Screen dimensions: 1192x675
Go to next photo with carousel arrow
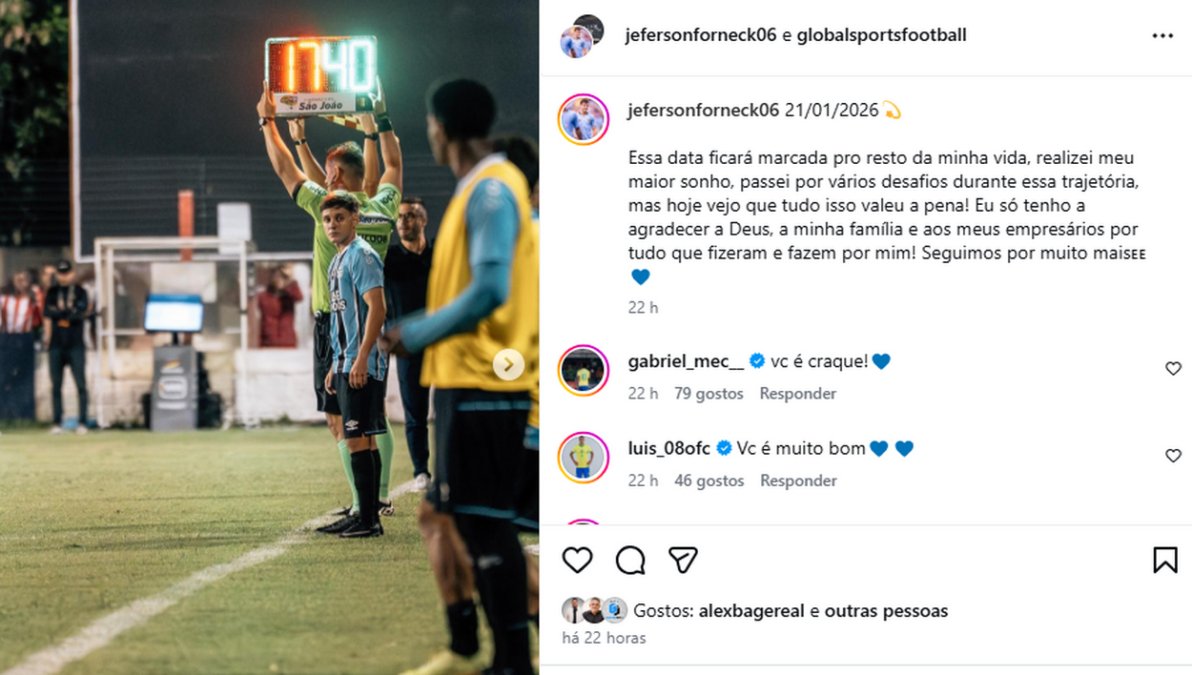tap(509, 364)
